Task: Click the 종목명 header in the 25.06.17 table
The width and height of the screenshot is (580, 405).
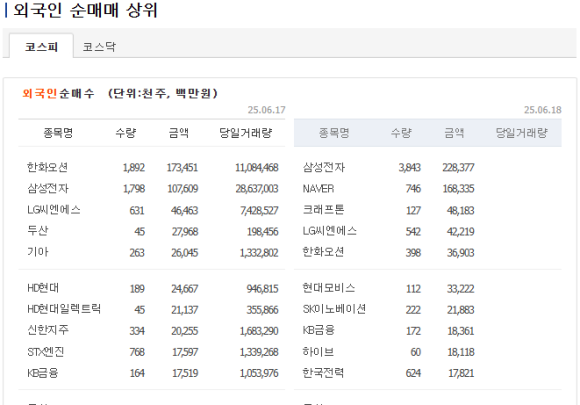Action: click(x=58, y=132)
